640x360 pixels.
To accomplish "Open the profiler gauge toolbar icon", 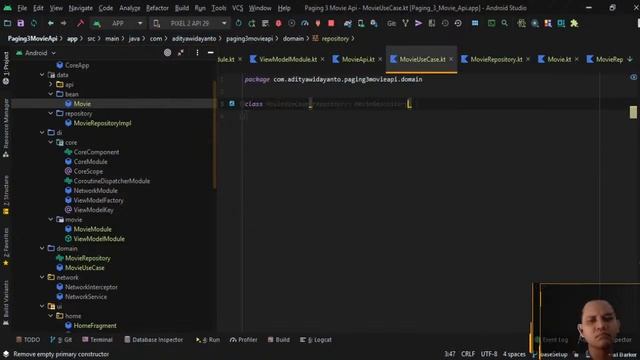I will coord(305,23).
